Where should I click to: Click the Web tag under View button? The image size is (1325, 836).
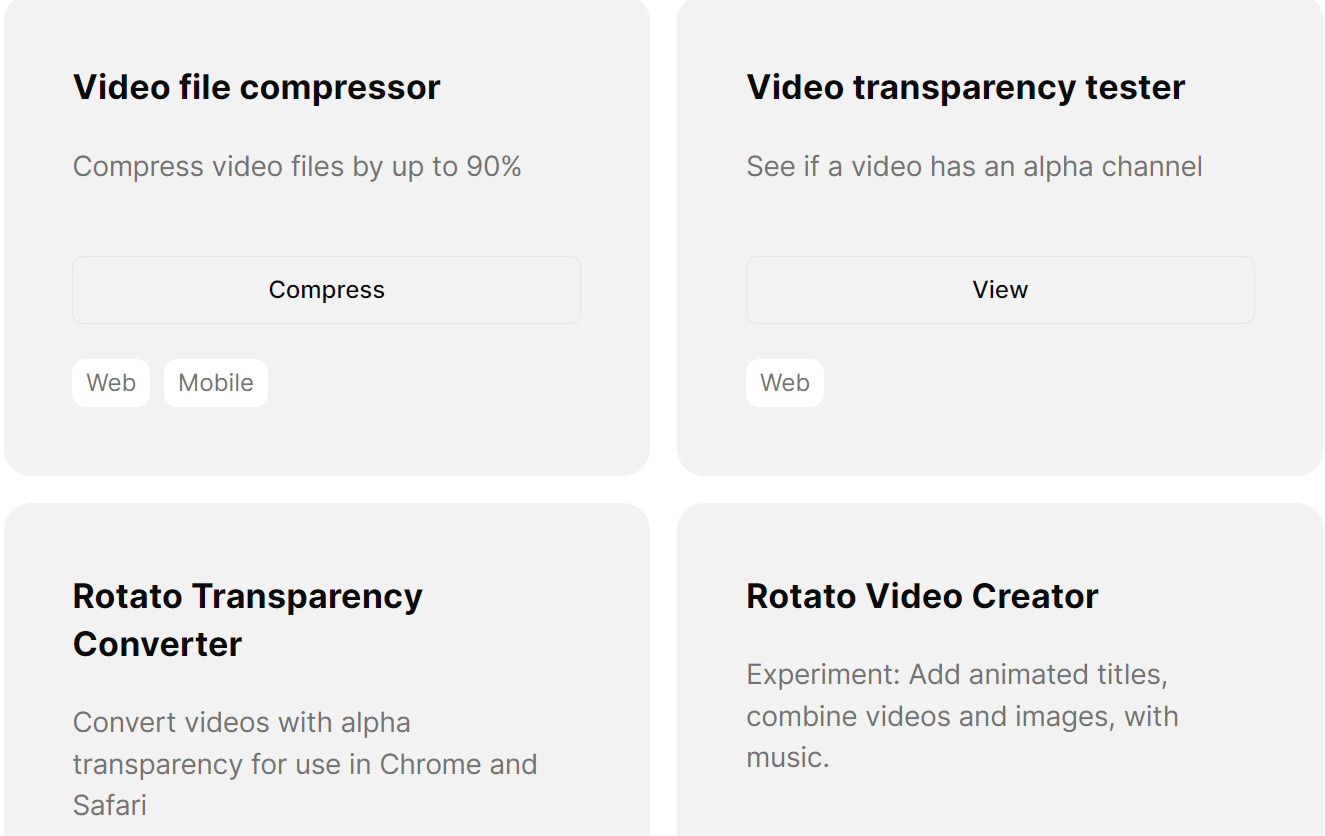(x=785, y=383)
